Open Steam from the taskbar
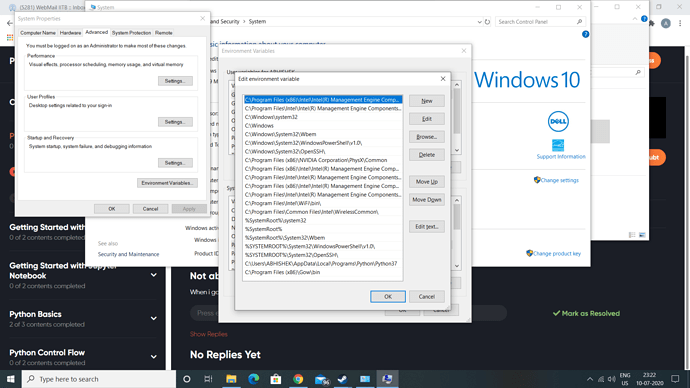The width and height of the screenshot is (690, 388). (342, 379)
